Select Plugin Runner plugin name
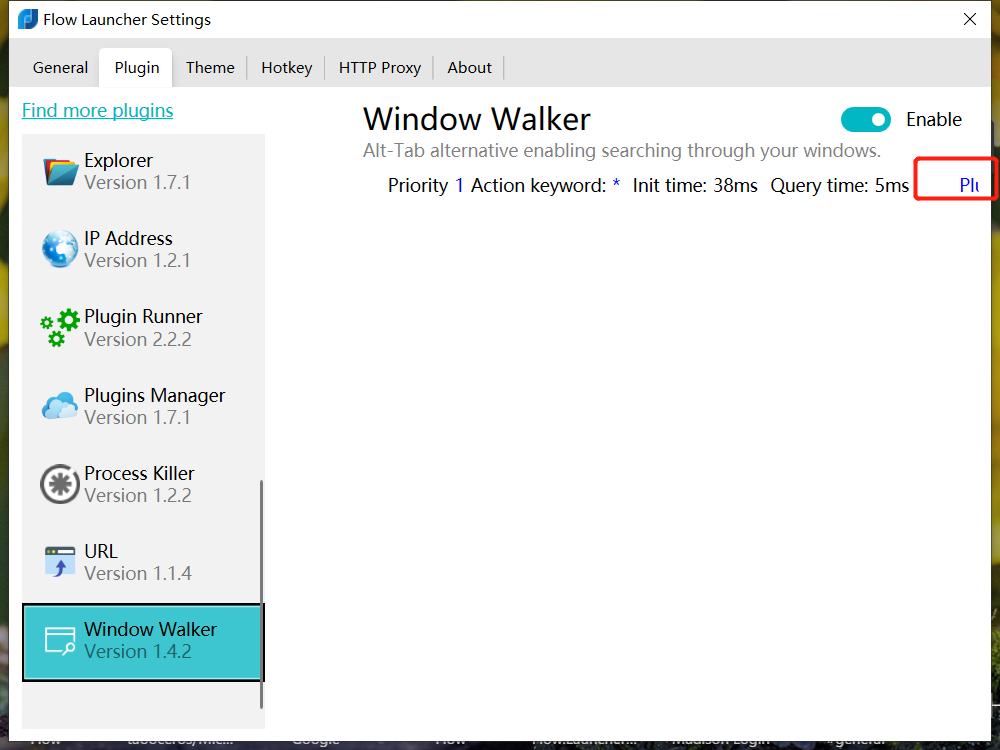Viewport: 1000px width, 750px height. coord(143,317)
